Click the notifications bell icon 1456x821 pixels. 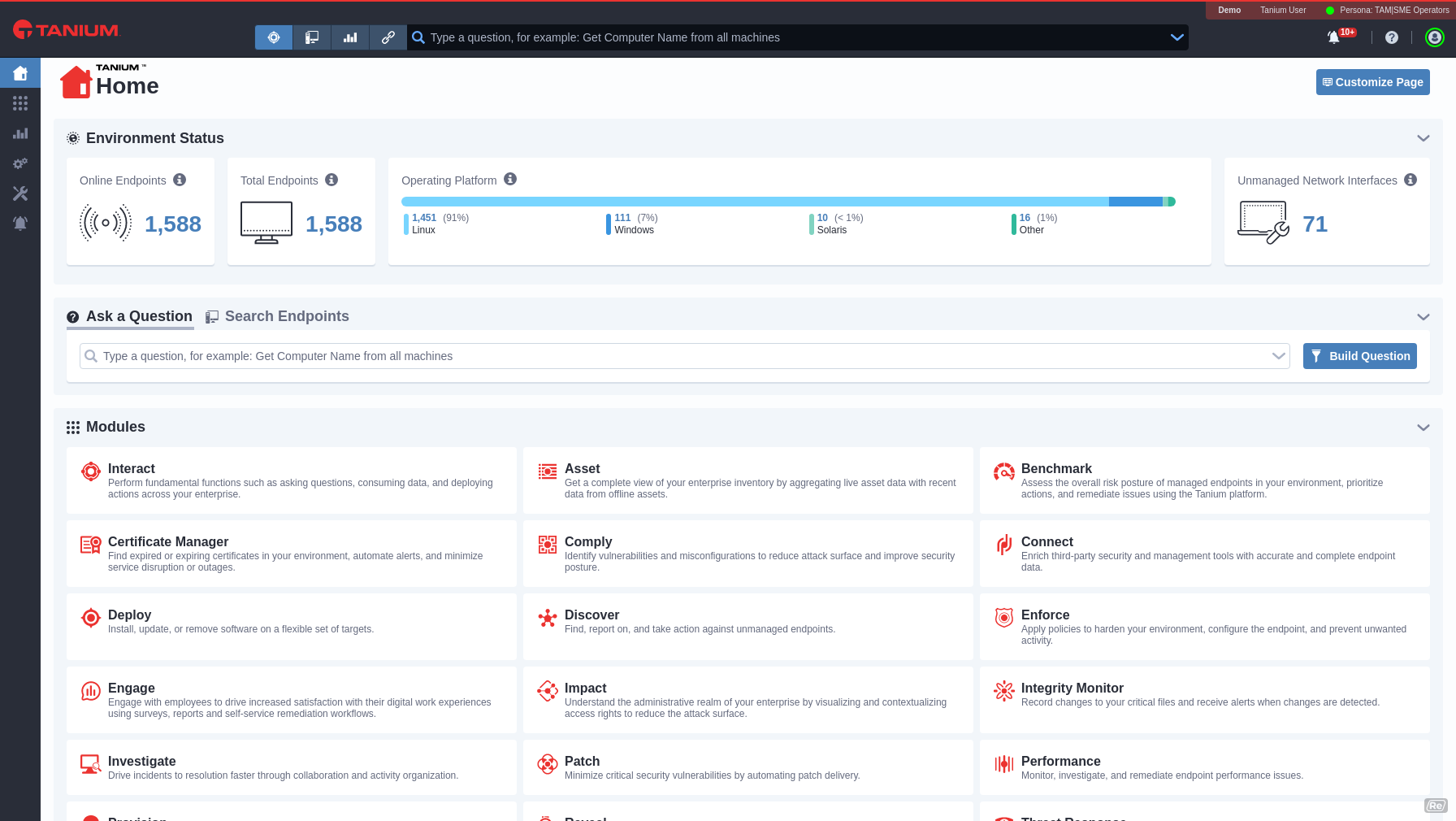tap(1333, 37)
